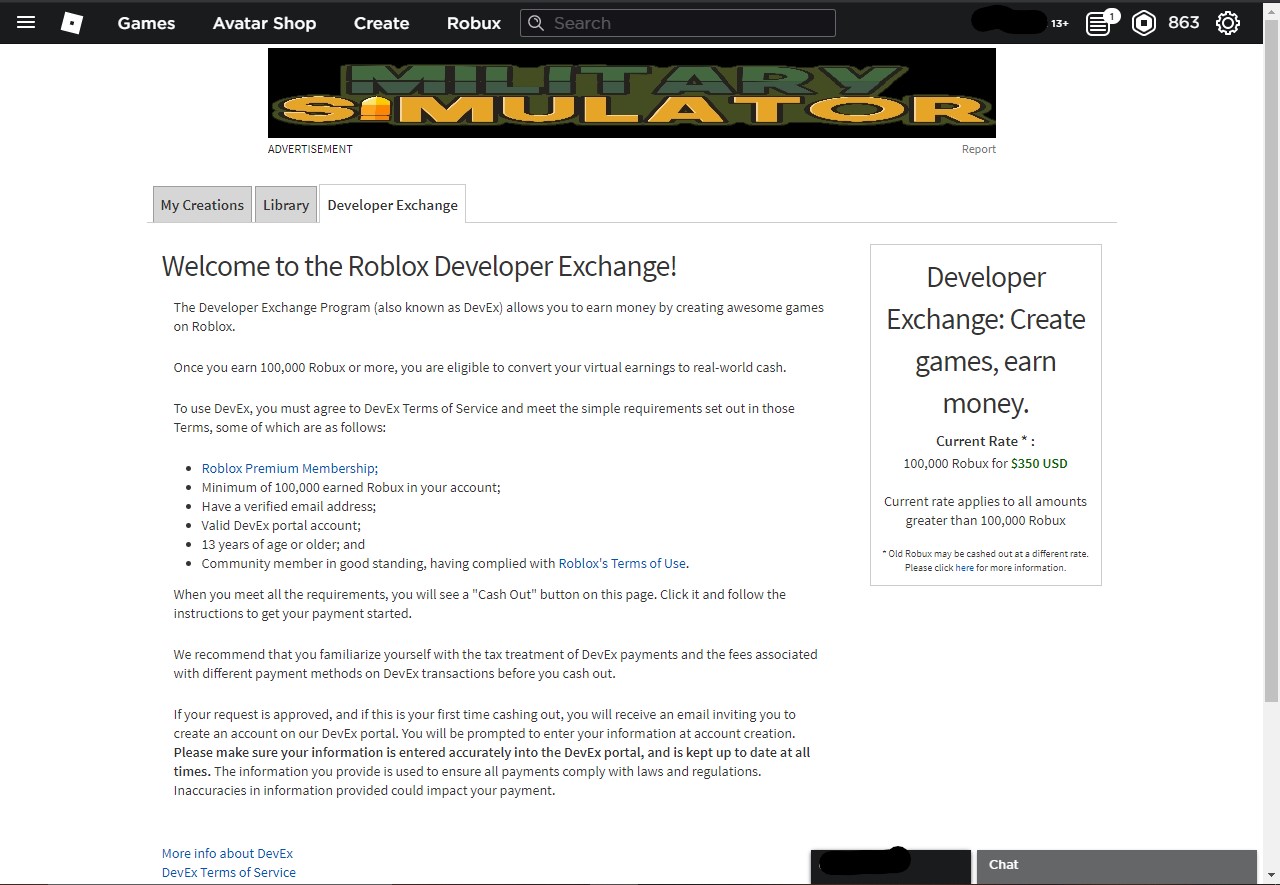Report the advertisement
Image resolution: width=1280 pixels, height=885 pixels.
(x=978, y=149)
